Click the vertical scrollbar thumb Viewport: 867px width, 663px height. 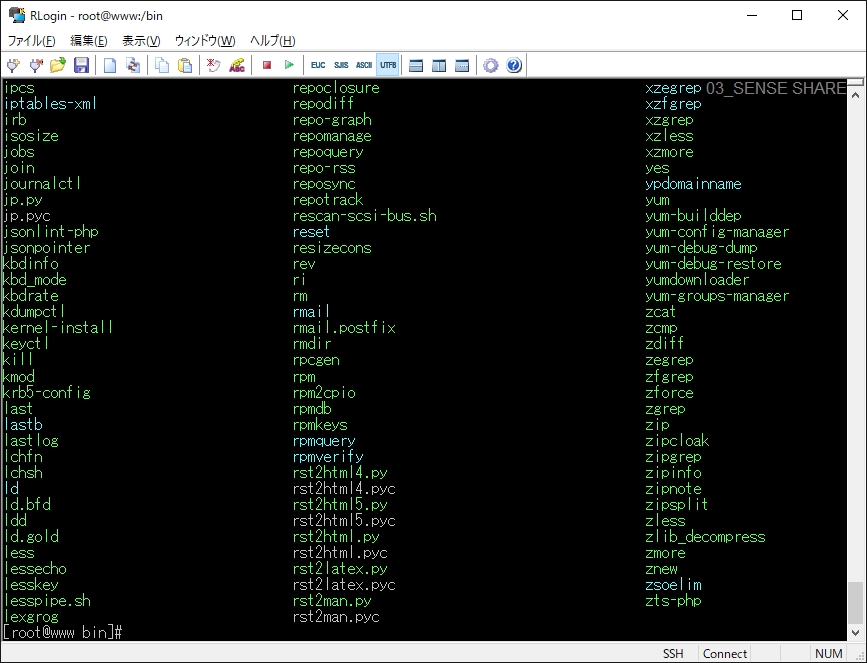[855, 602]
